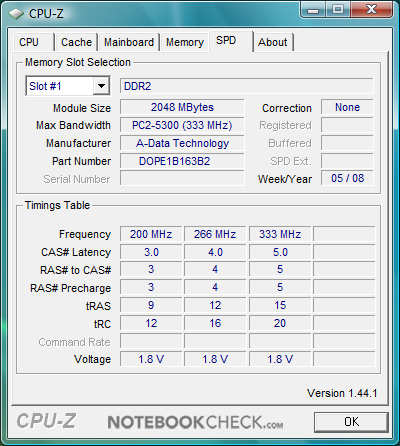
Task: Click the tRC value 16
Action: point(215,323)
